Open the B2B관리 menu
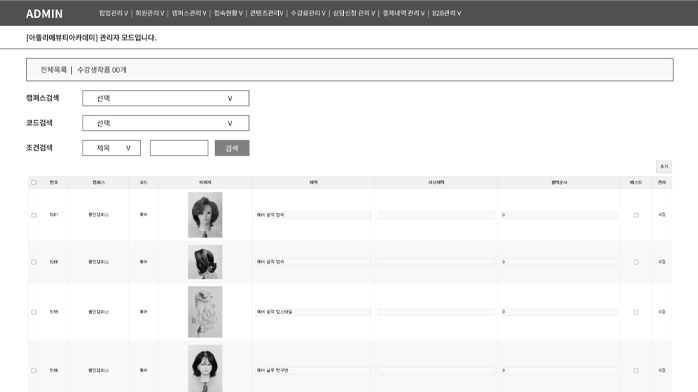 pos(446,13)
